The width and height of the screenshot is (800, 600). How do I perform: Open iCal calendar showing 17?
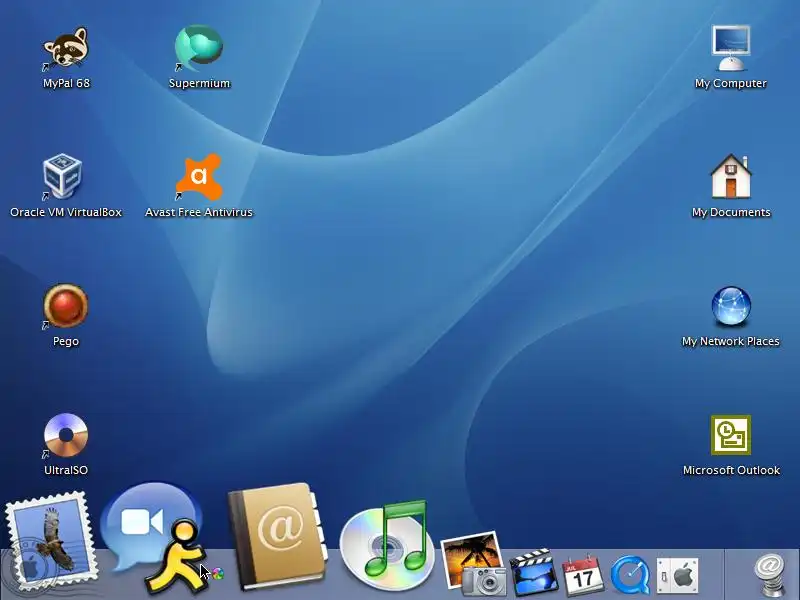[582, 574]
